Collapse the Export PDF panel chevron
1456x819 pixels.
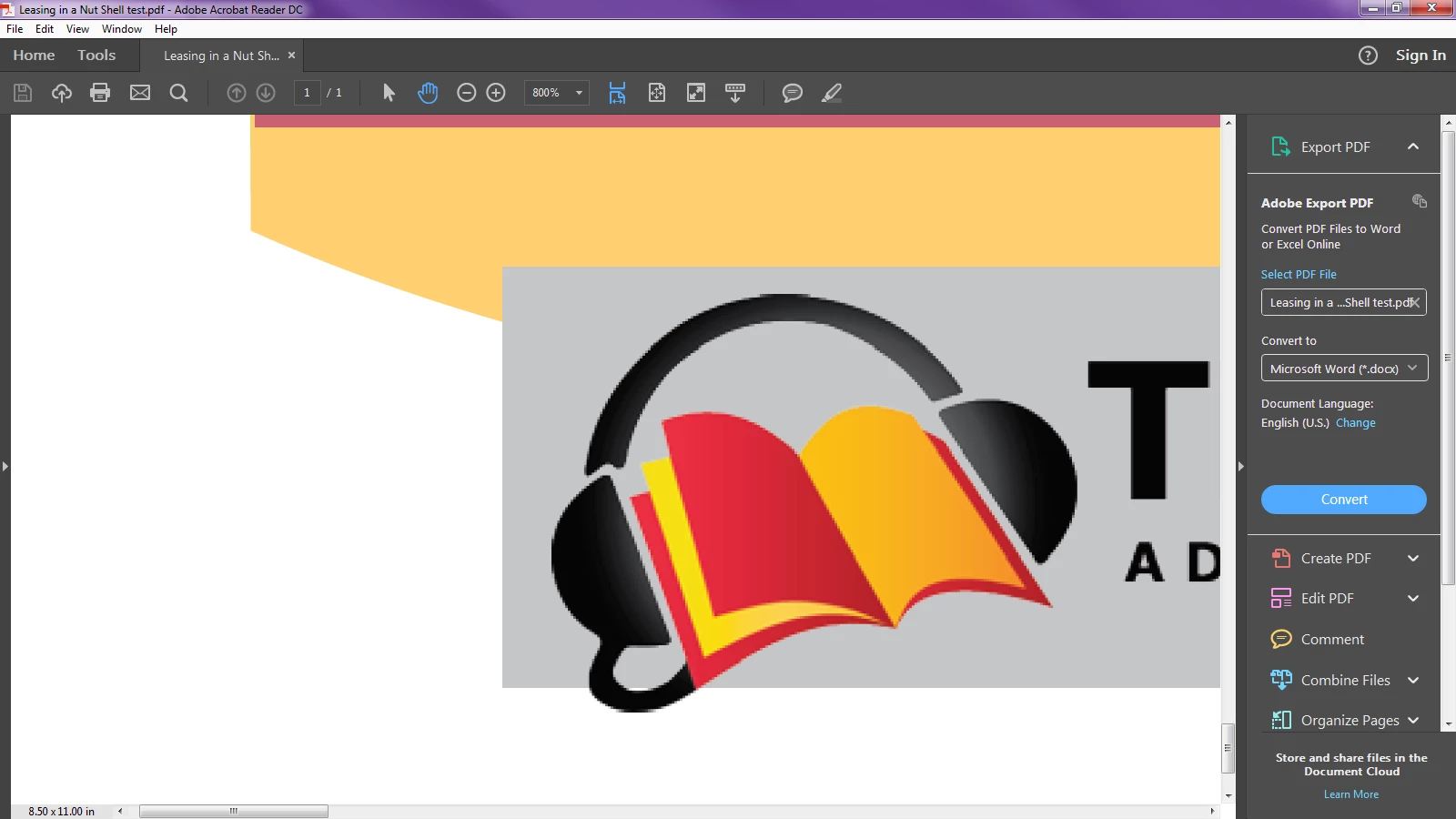click(1413, 147)
